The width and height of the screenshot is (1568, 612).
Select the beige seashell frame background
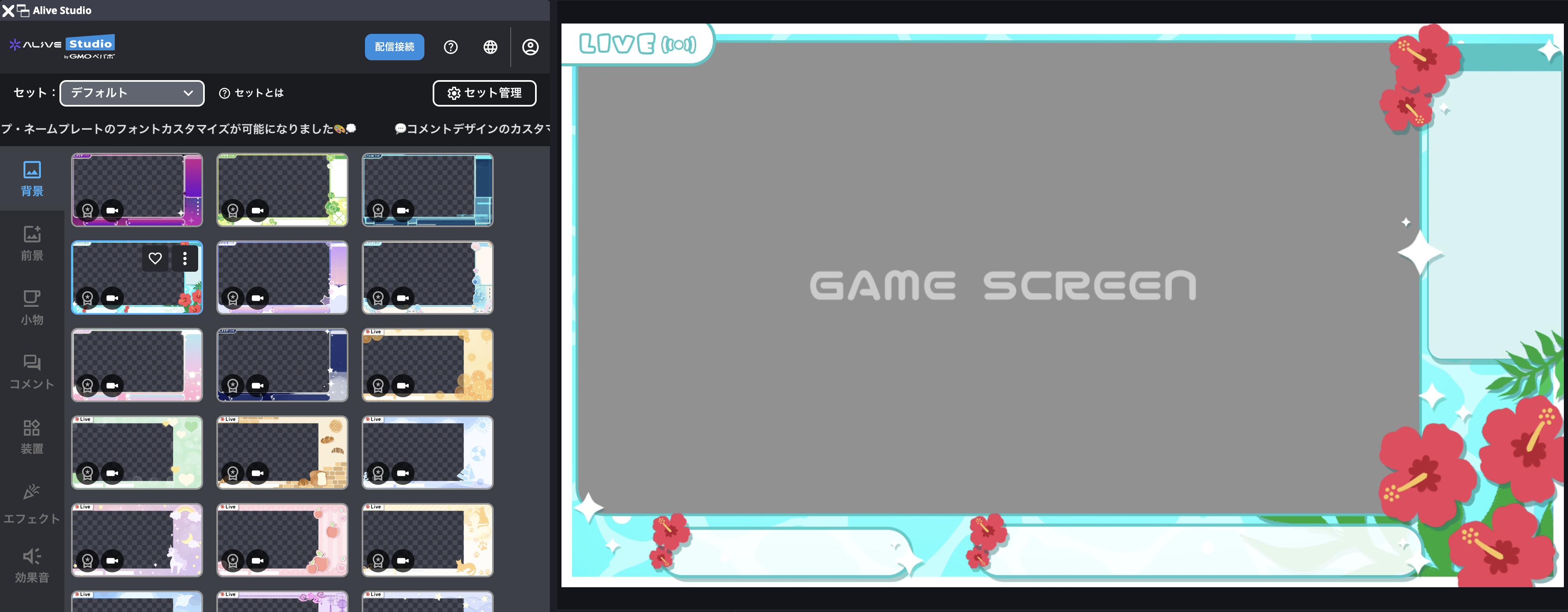[x=428, y=278]
